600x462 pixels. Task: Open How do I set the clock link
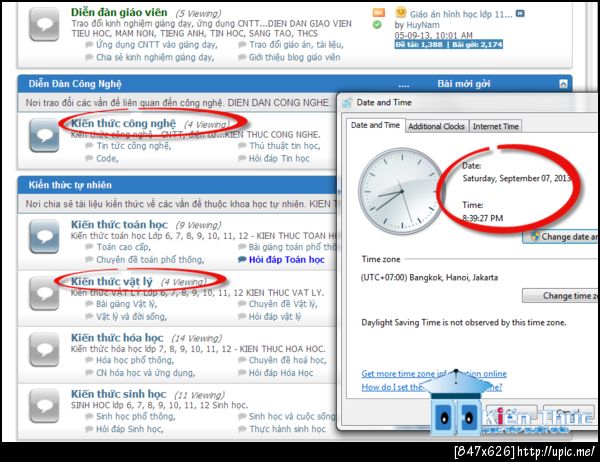click(x=432, y=387)
